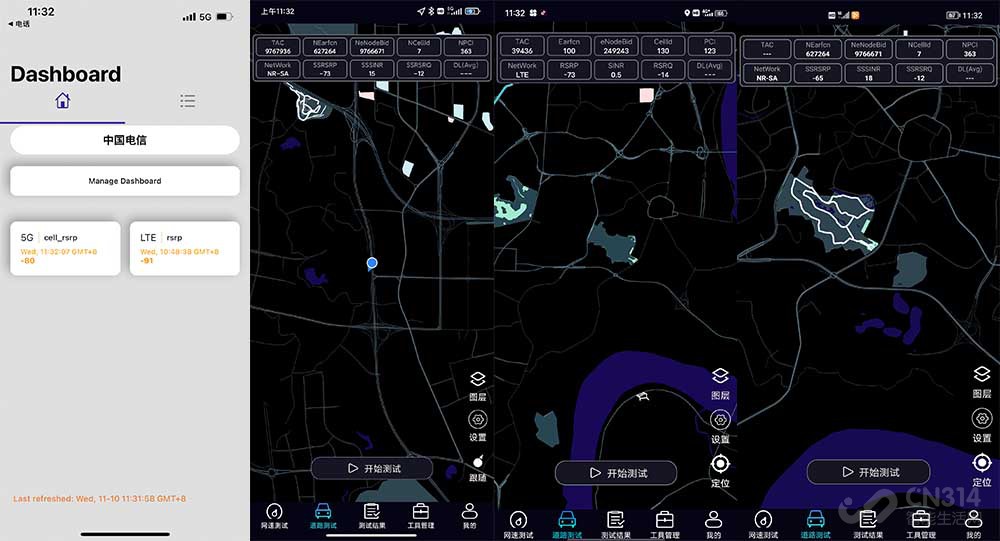Tap the PCI 123 cell
Screen dimensions: 1000x541
pos(710,46)
